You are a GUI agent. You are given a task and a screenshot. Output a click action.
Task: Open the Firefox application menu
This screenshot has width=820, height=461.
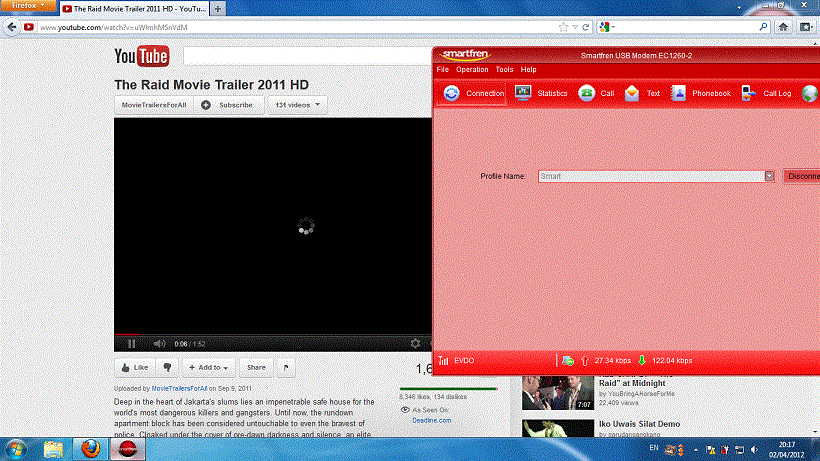tap(28, 6)
